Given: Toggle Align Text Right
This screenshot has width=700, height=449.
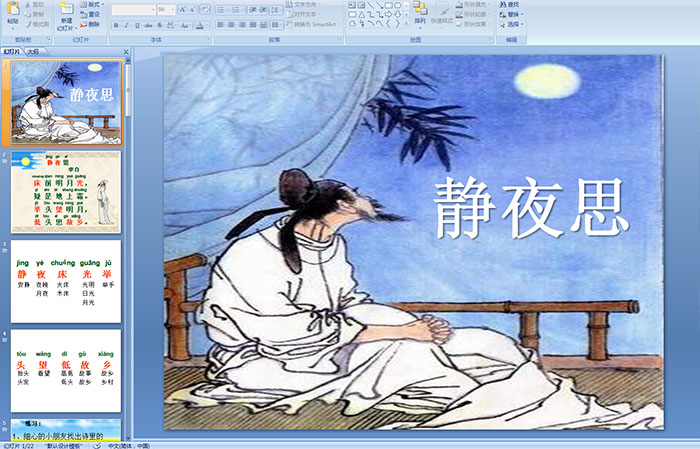Looking at the screenshot, I should point(242,25).
